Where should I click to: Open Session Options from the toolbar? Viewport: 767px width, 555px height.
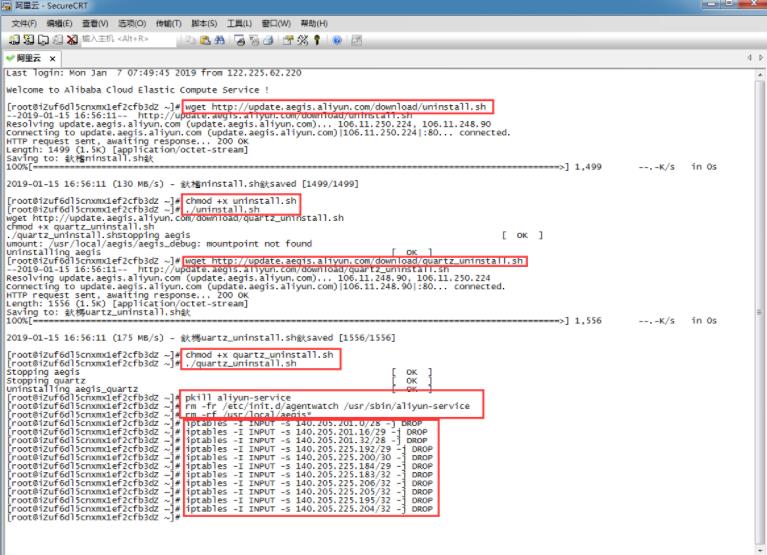288,40
